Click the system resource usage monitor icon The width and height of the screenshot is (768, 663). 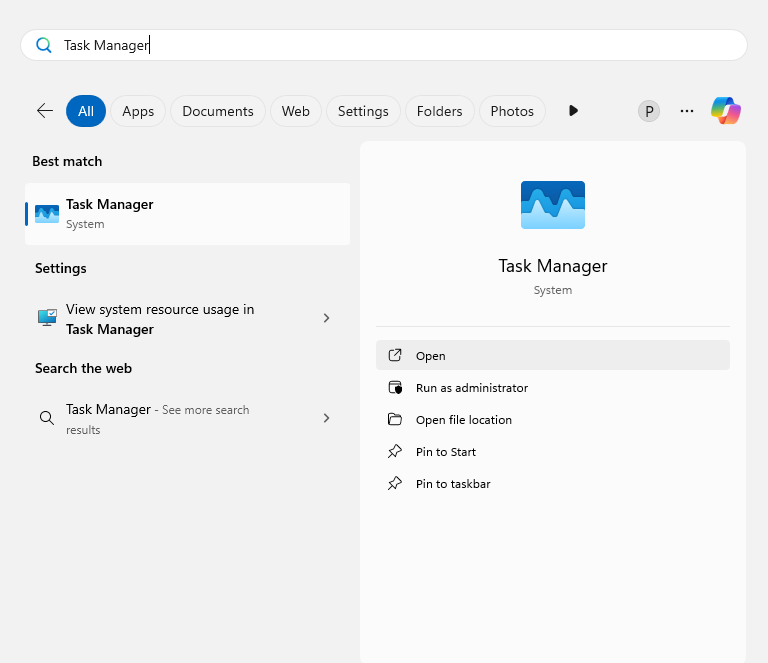click(x=47, y=318)
